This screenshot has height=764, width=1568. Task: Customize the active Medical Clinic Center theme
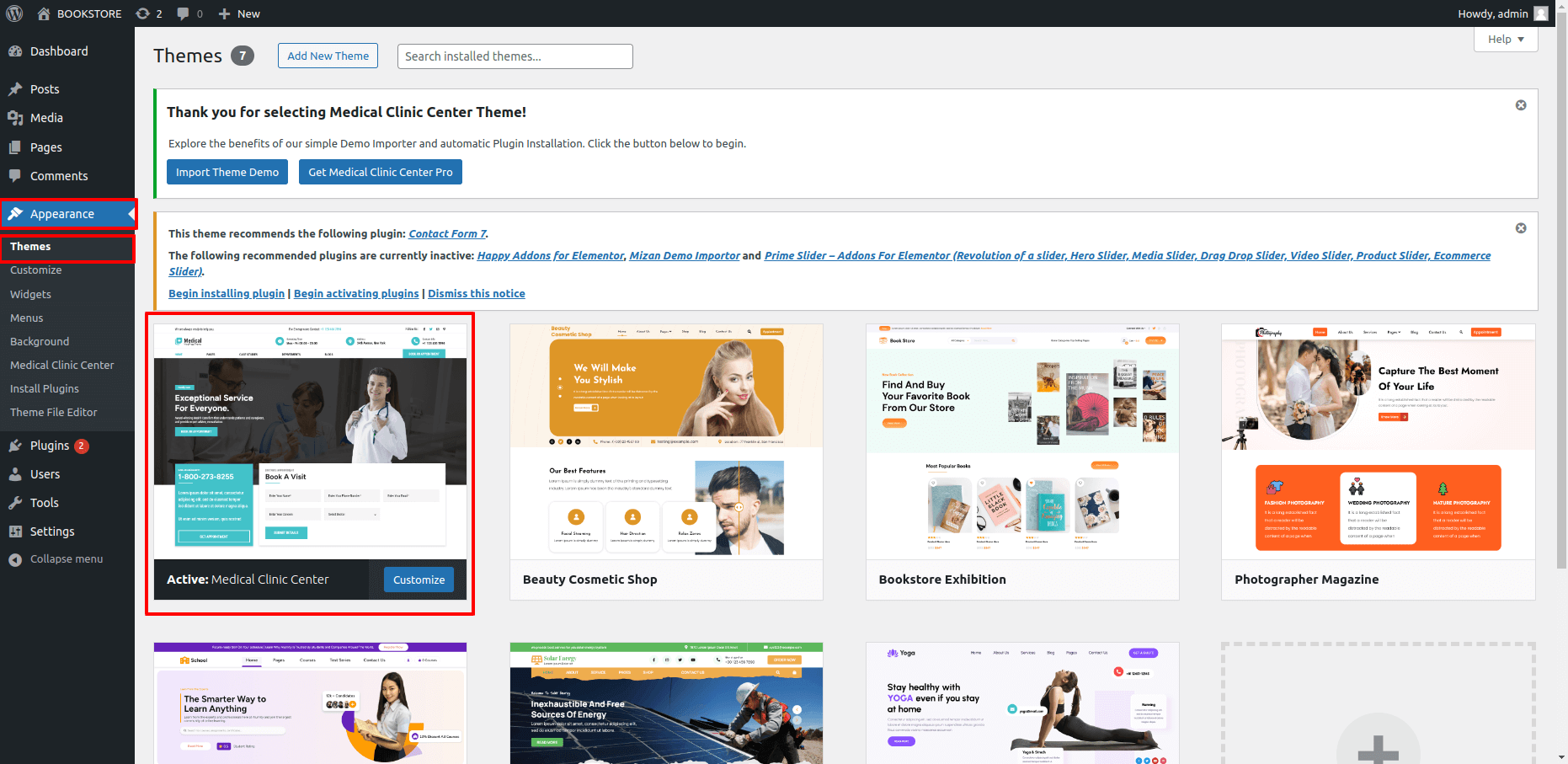coord(419,580)
